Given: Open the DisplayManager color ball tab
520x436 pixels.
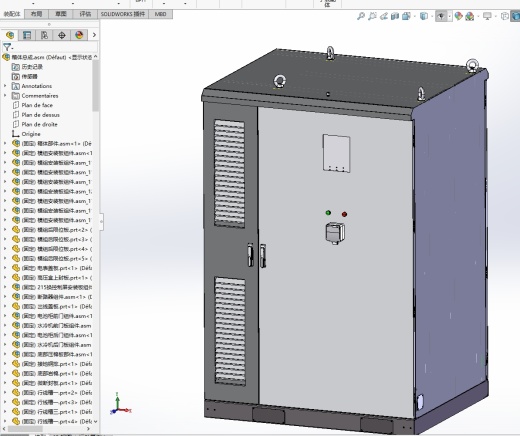Looking at the screenshot, I should [x=79, y=35].
